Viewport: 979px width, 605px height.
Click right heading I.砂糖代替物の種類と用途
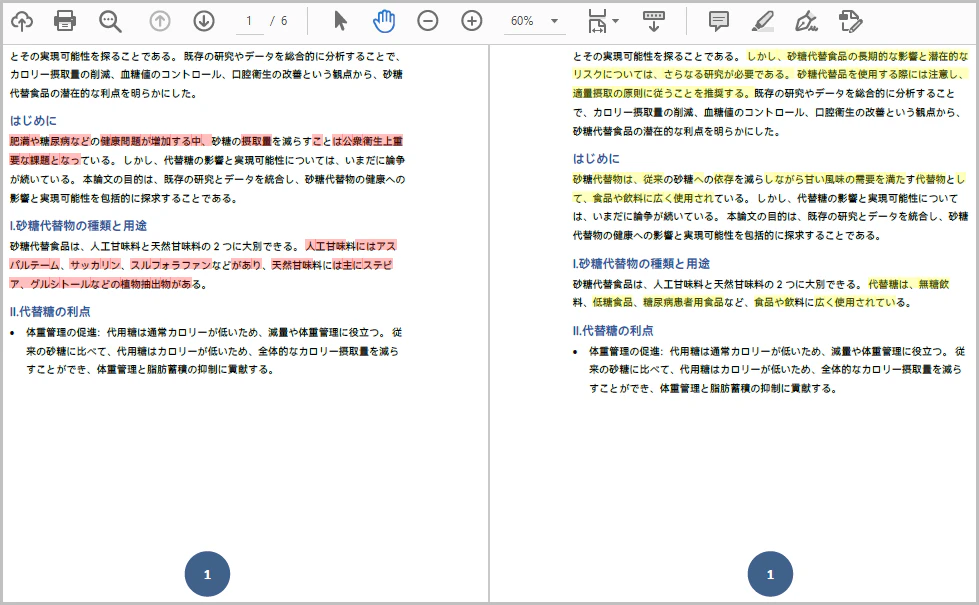click(641, 263)
